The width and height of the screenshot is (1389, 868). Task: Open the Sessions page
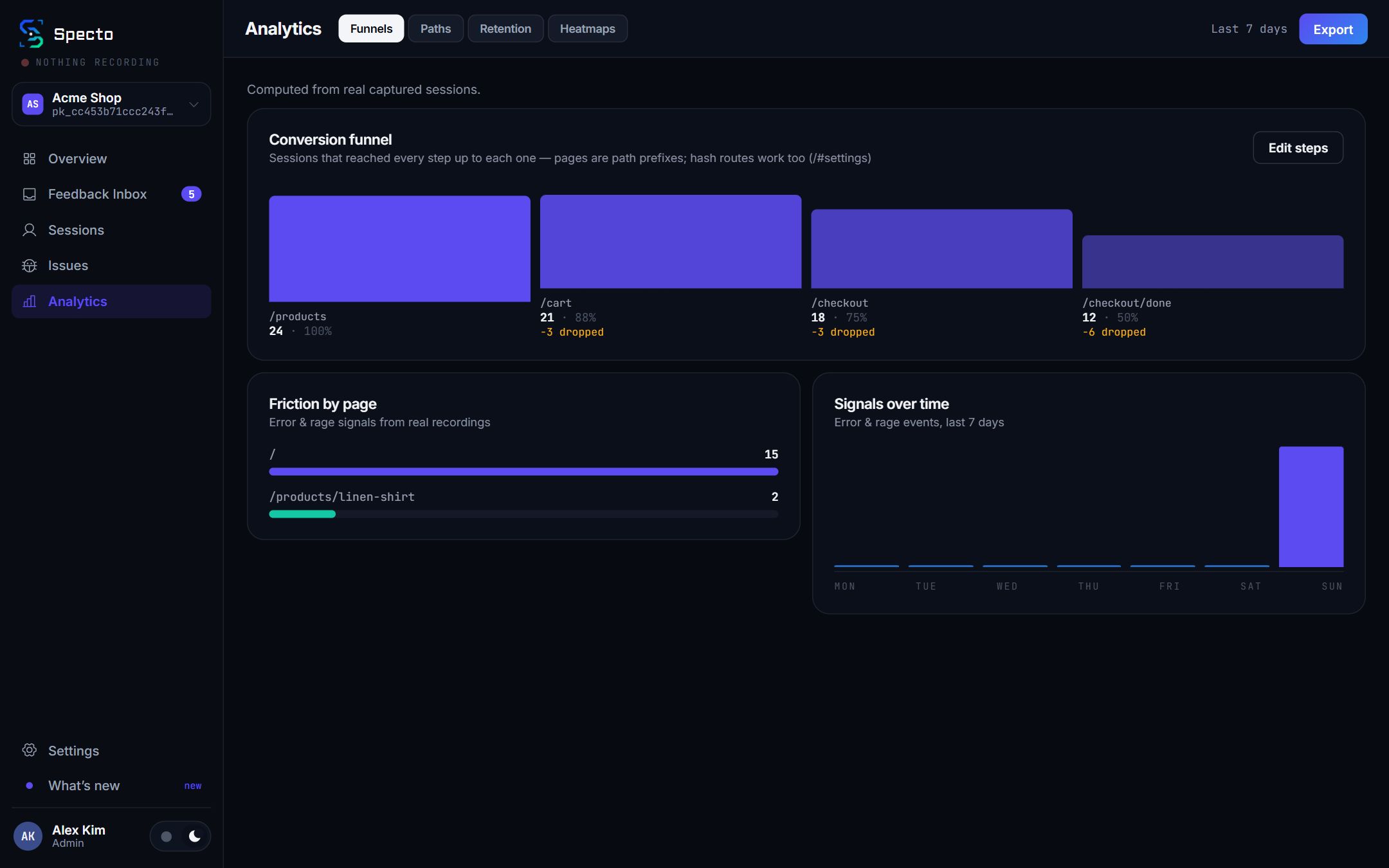[x=111, y=230]
